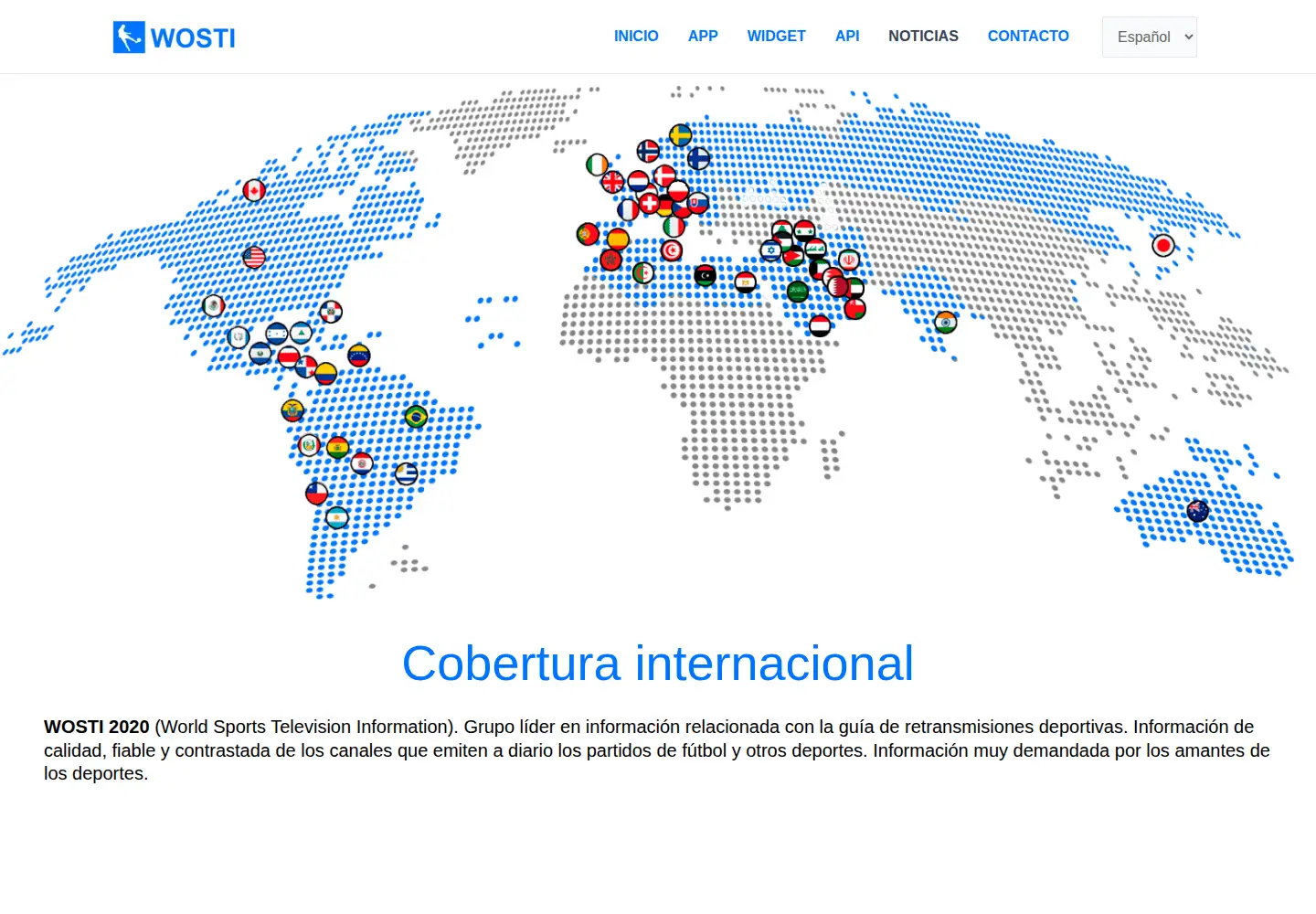The image size is (1316, 914).
Task: Click the WOSTI logo
Action: click(174, 37)
